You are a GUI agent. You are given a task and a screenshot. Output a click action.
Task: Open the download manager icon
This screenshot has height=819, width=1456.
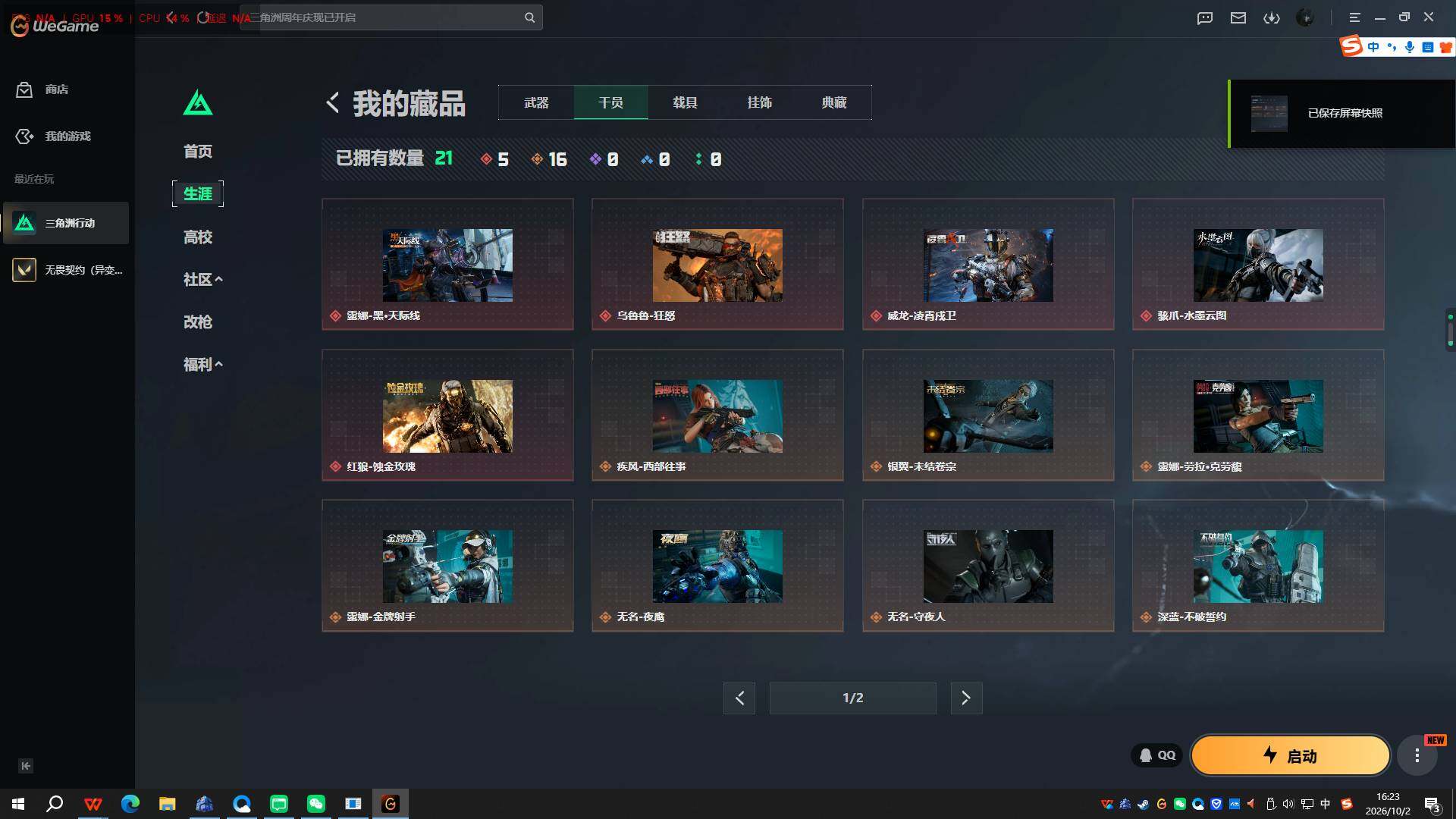(x=1272, y=17)
